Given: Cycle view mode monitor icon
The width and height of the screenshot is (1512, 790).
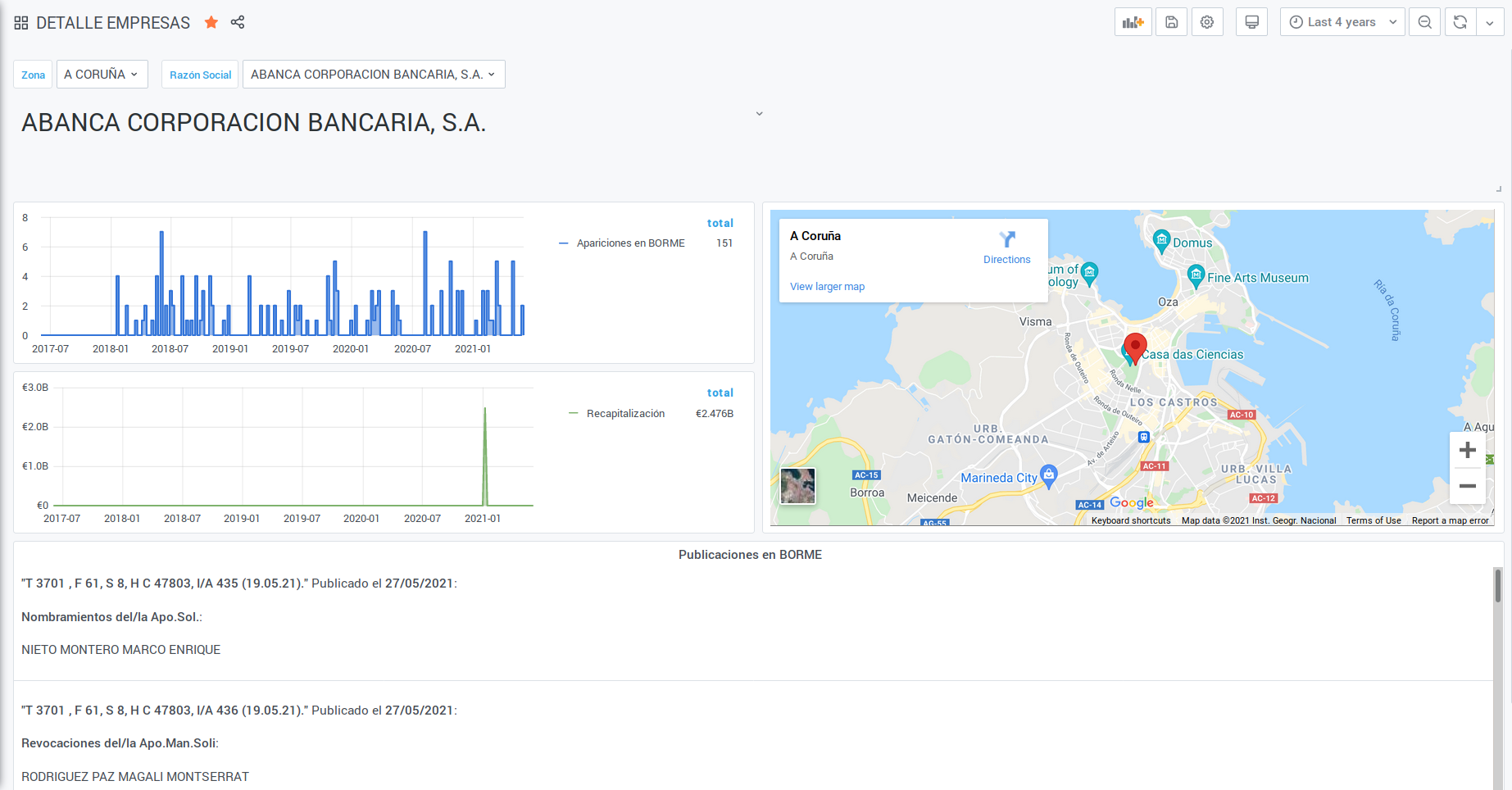Looking at the screenshot, I should pos(1251,22).
